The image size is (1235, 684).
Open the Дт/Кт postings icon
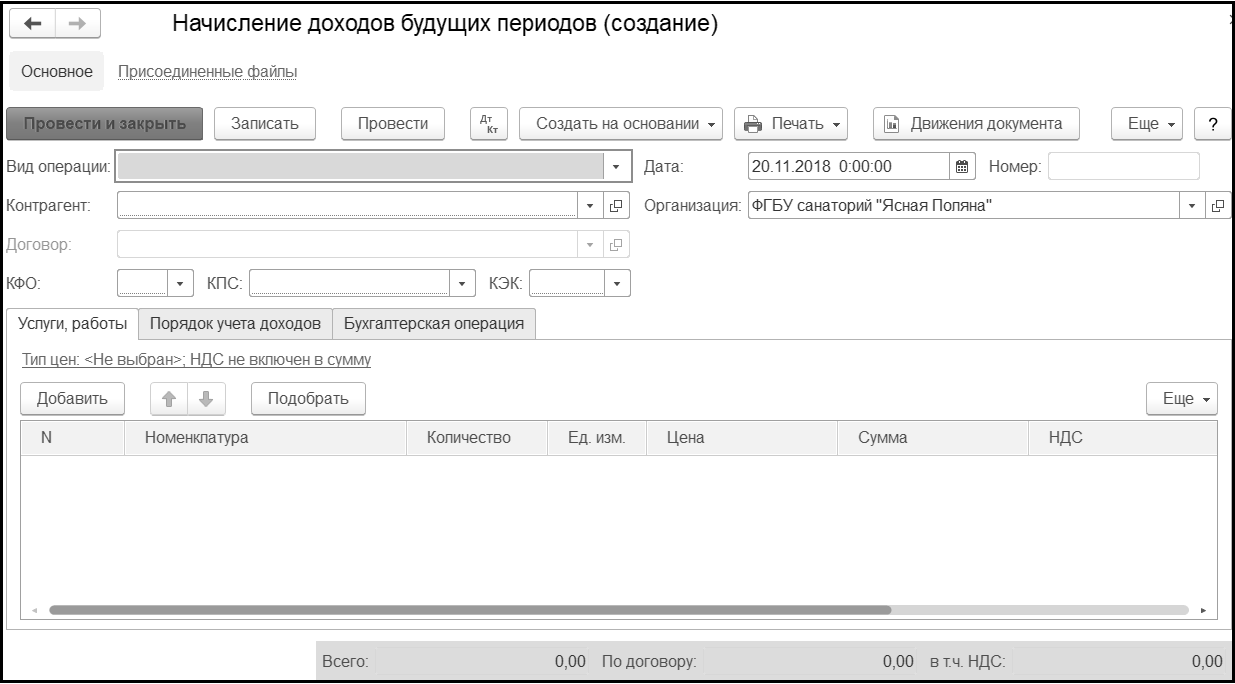click(490, 124)
